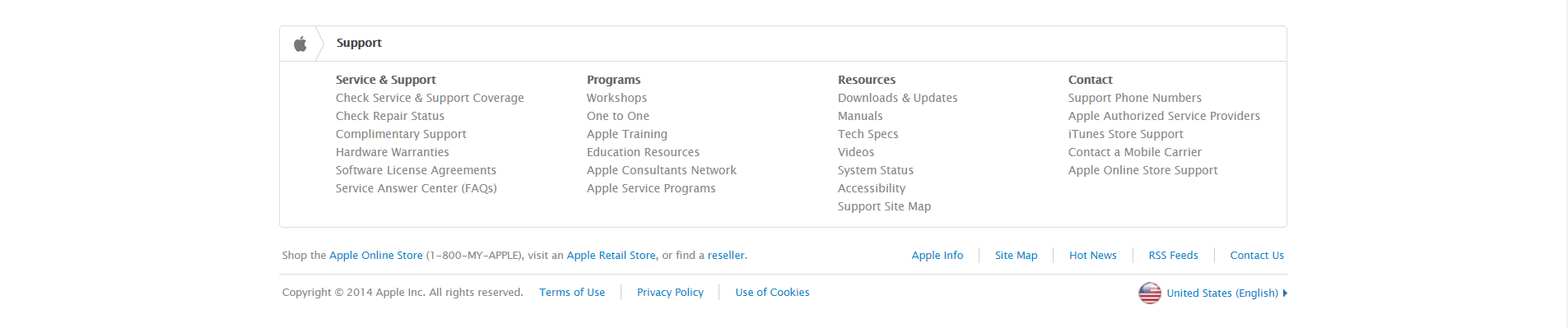The width and height of the screenshot is (1568, 328).
Task: Click the United States flag icon
Action: coord(1150,293)
